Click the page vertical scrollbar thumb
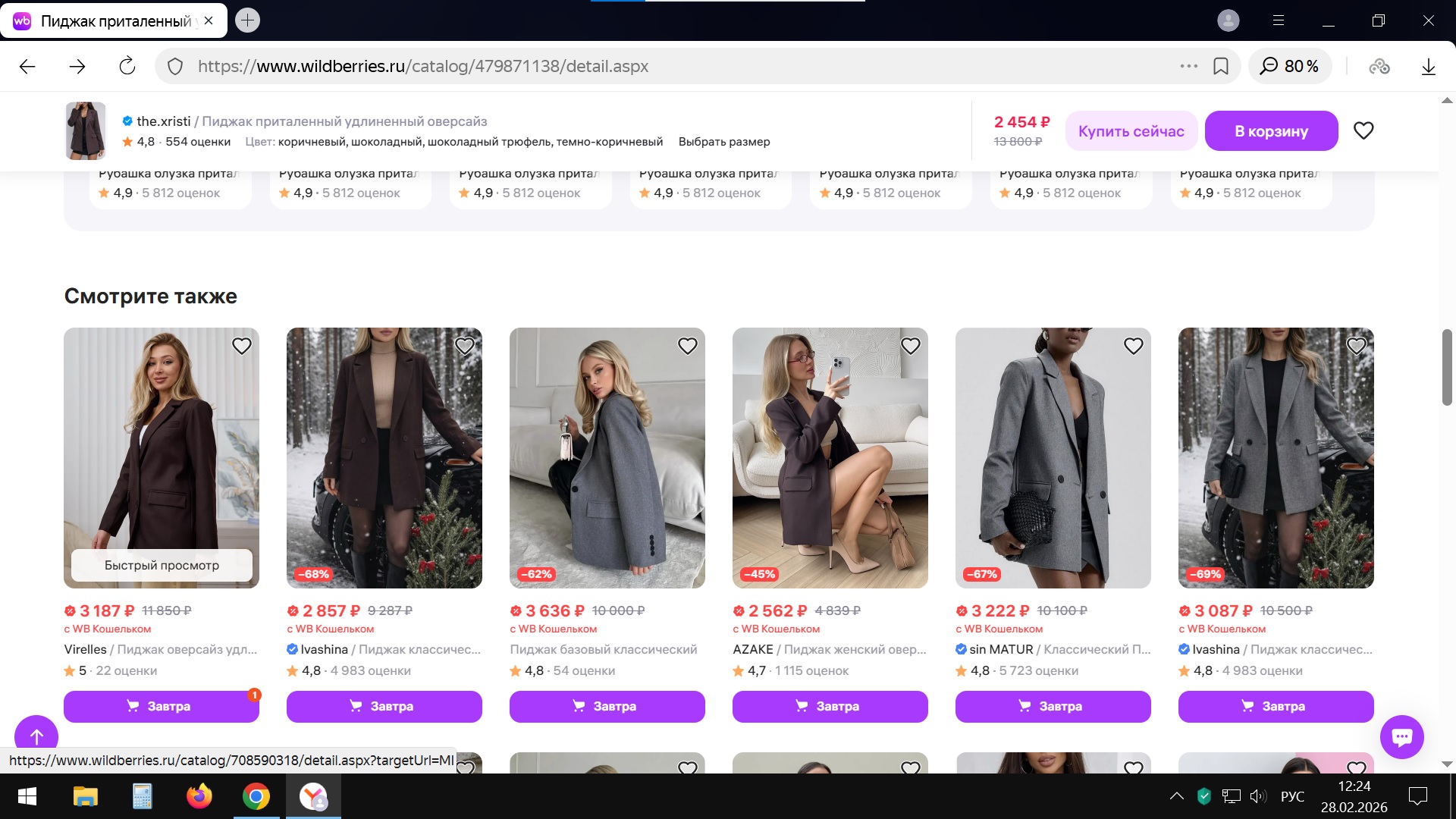 tap(1446, 368)
